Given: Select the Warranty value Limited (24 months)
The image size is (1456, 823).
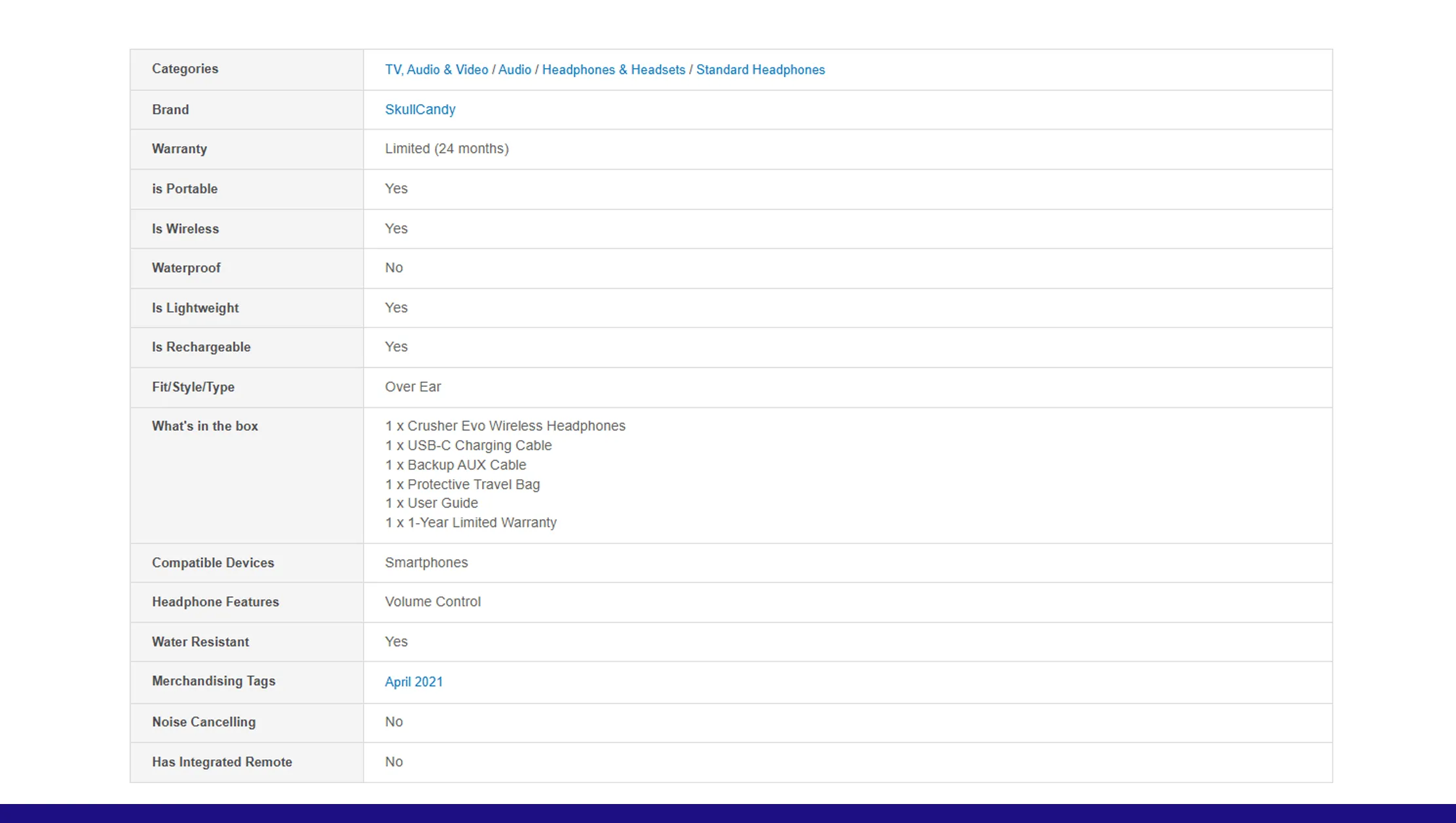Looking at the screenshot, I should (446, 149).
